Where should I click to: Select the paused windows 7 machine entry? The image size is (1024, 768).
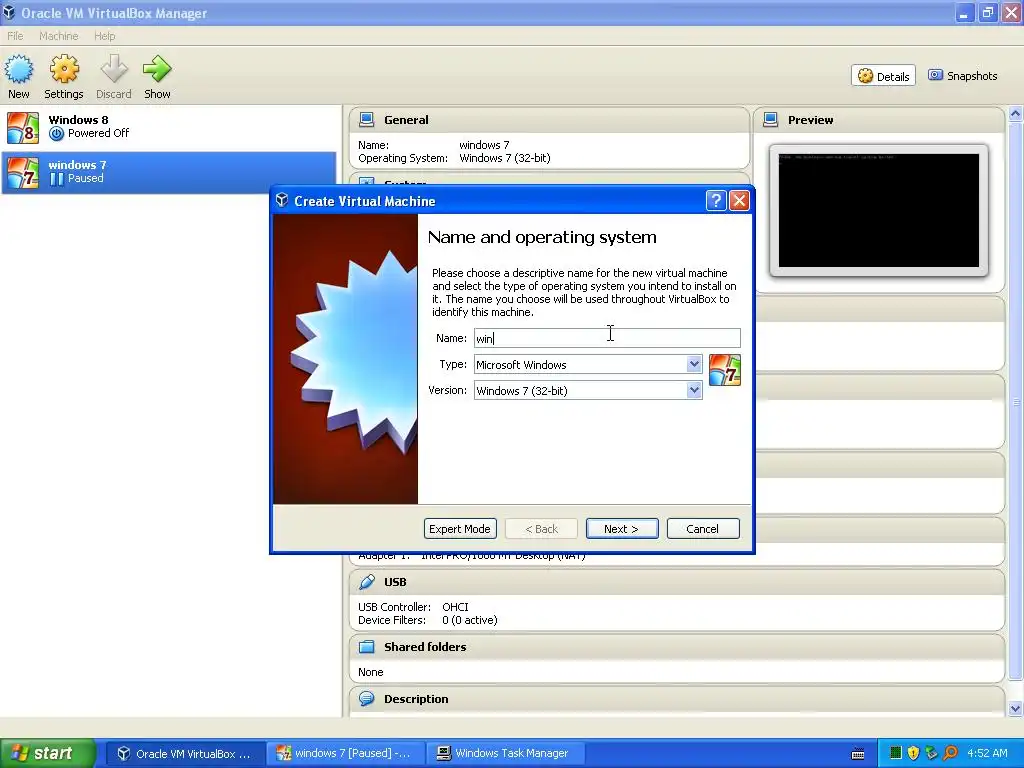168,172
